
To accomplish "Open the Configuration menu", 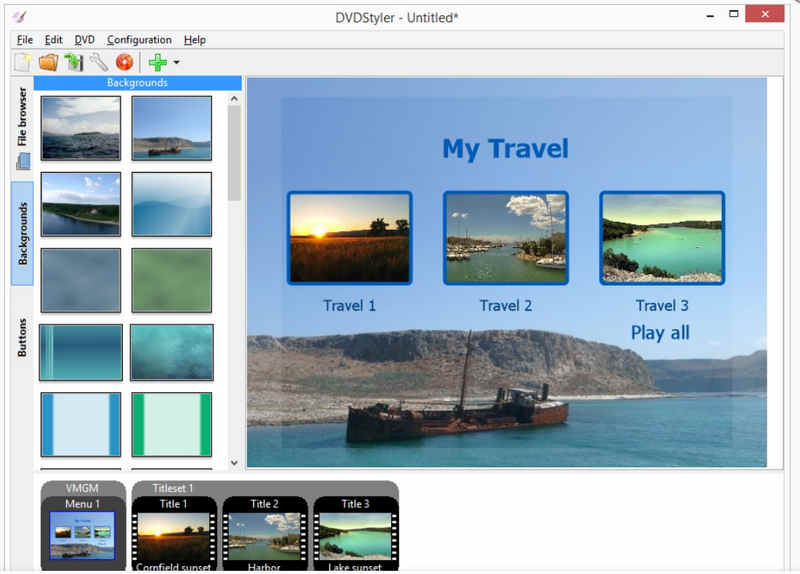I will pyautogui.click(x=139, y=40).
